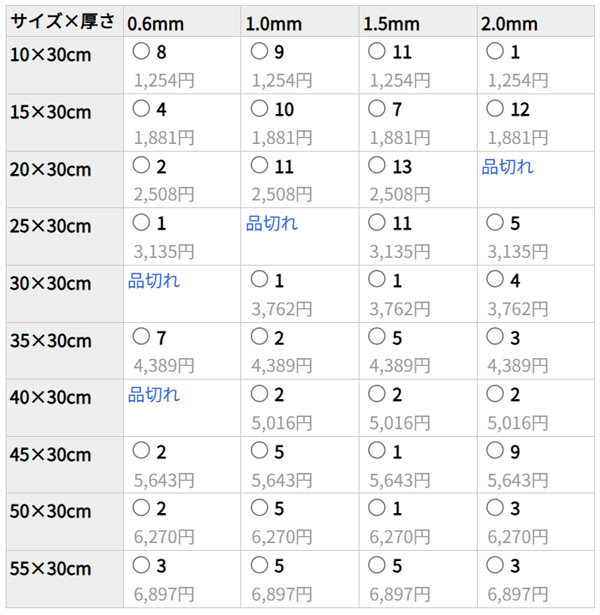The height and width of the screenshot is (615, 600).
Task: Choose the 10×30cm 1.5mm option
Action: pyautogui.click(x=377, y=51)
